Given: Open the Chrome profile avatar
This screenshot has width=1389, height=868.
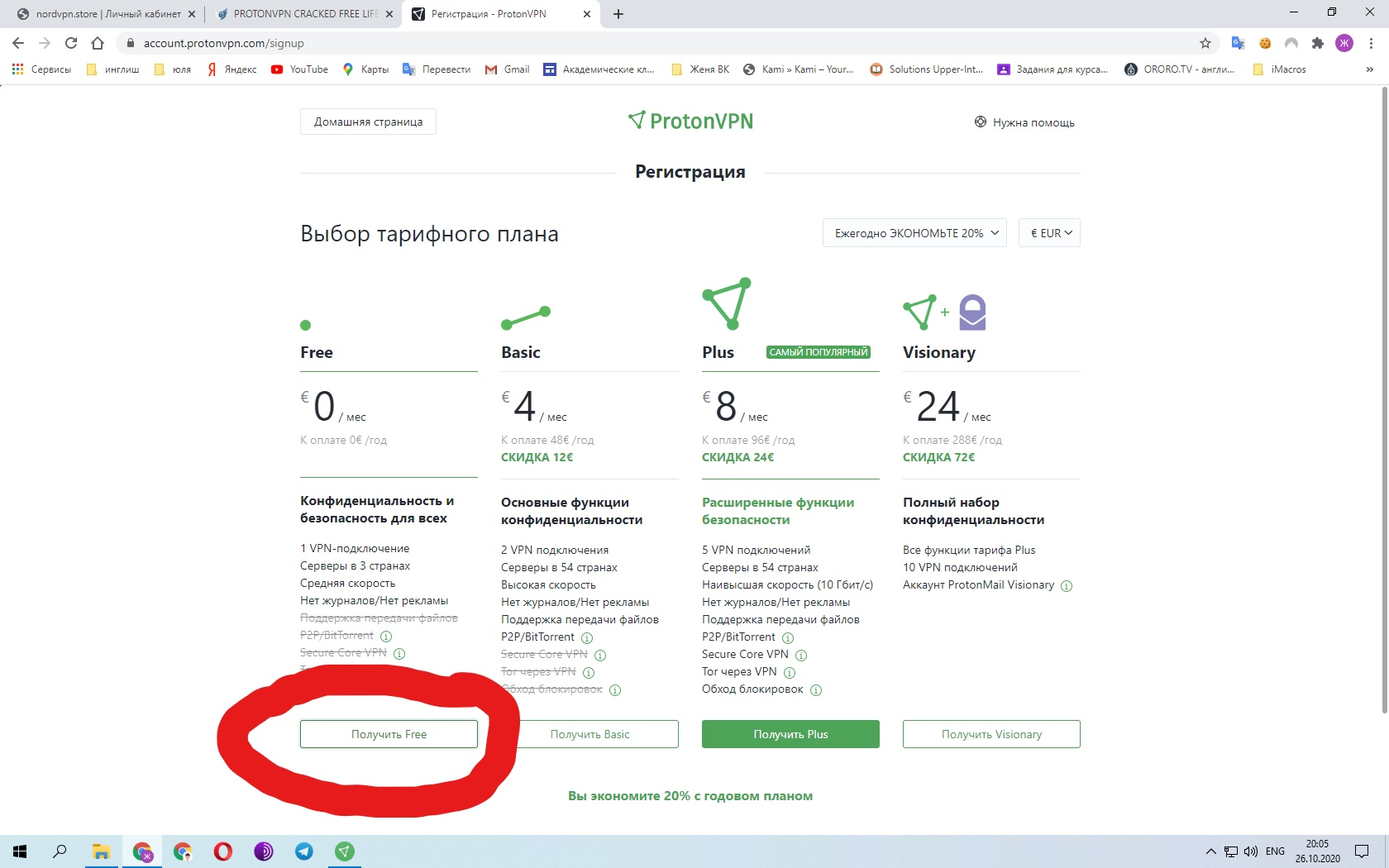Looking at the screenshot, I should click(x=1344, y=43).
